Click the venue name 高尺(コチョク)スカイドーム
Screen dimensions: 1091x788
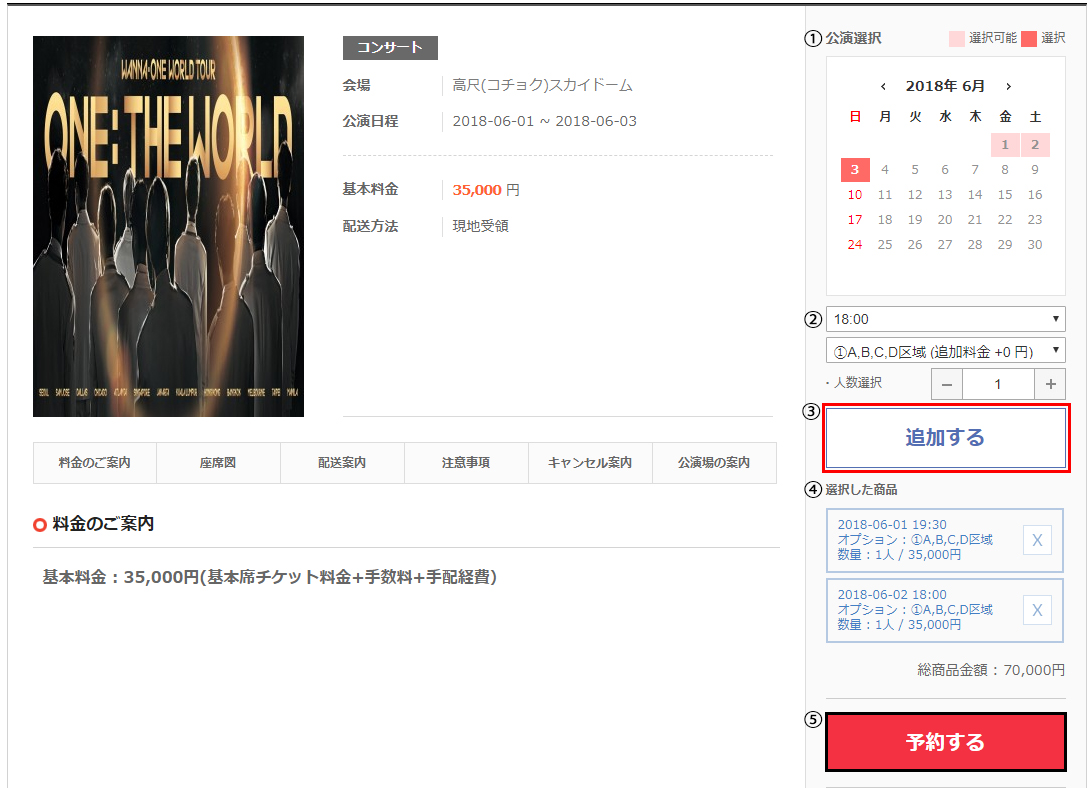point(543,85)
